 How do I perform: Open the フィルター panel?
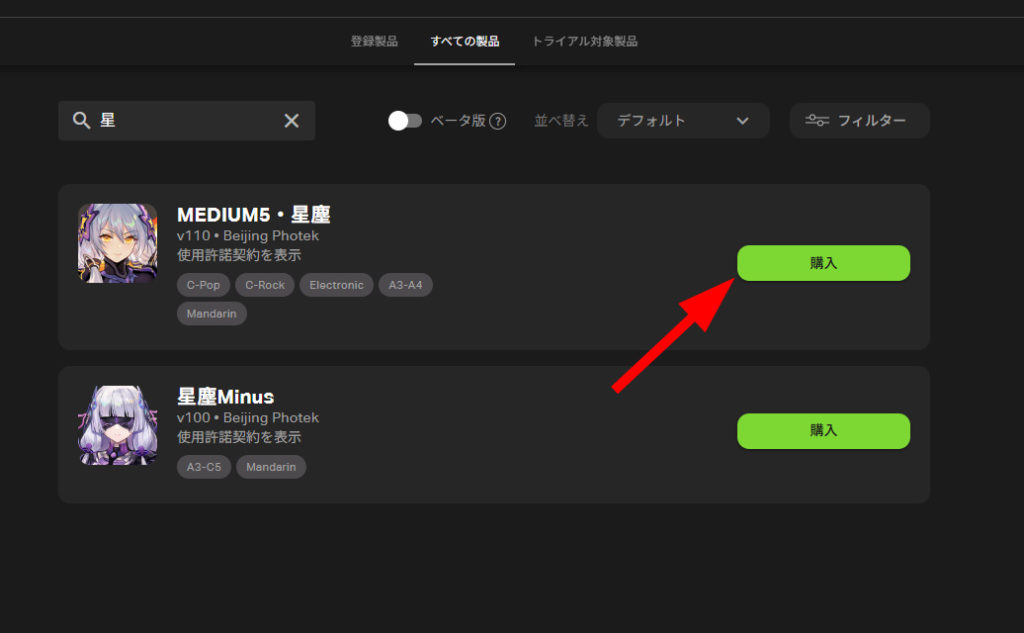click(x=859, y=121)
